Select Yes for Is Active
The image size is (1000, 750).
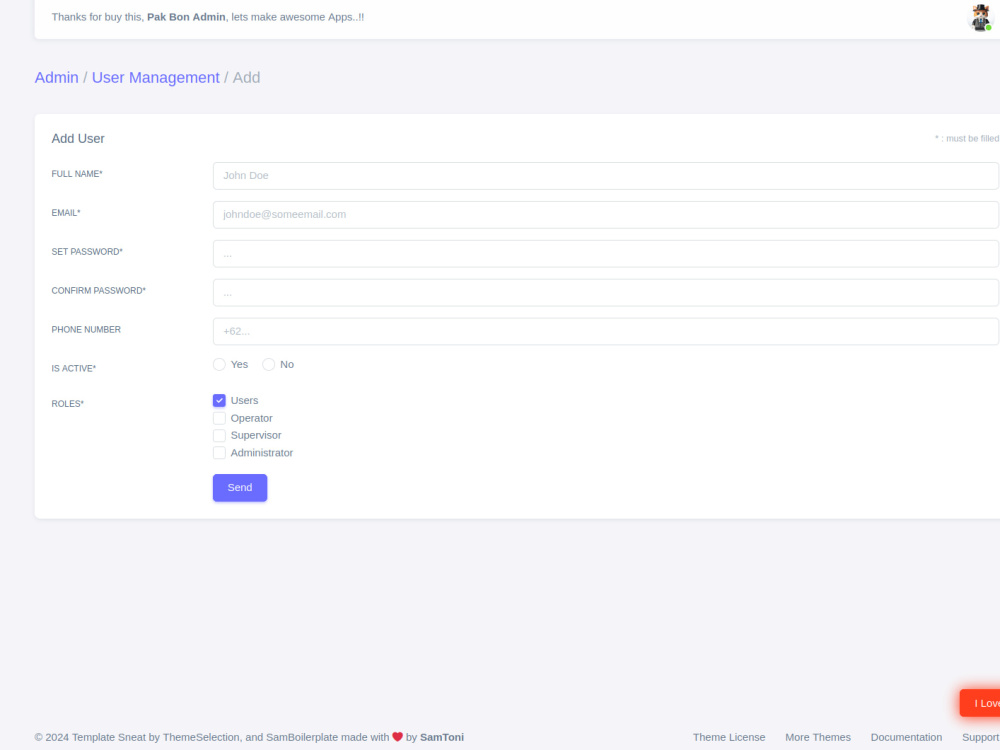(219, 365)
